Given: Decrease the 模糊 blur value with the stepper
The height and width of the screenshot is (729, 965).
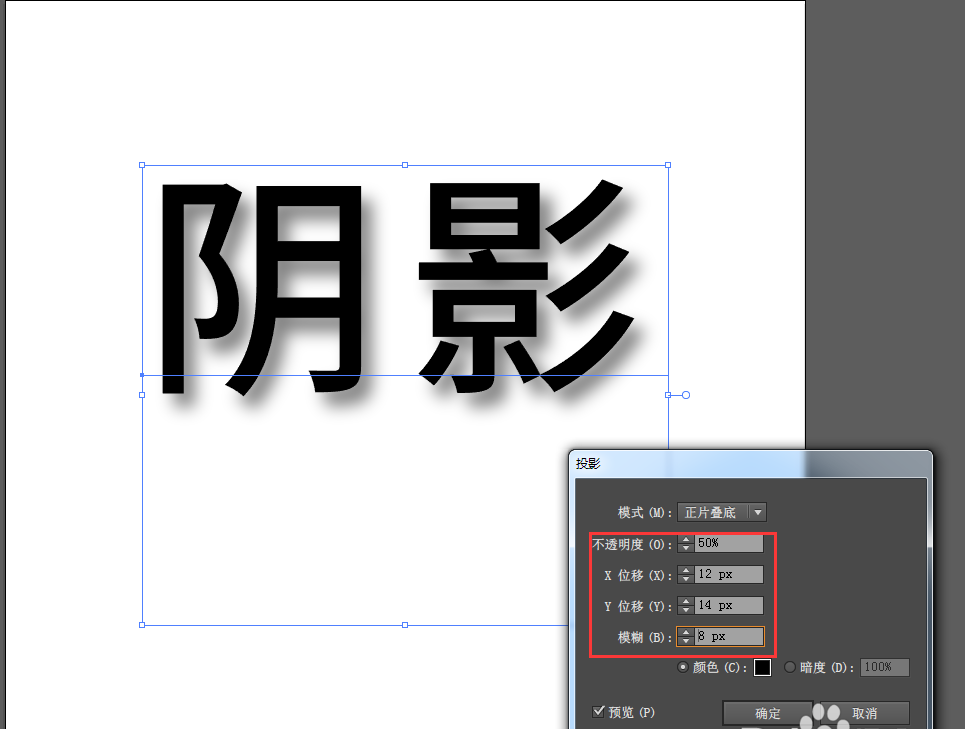Looking at the screenshot, I should point(685,640).
